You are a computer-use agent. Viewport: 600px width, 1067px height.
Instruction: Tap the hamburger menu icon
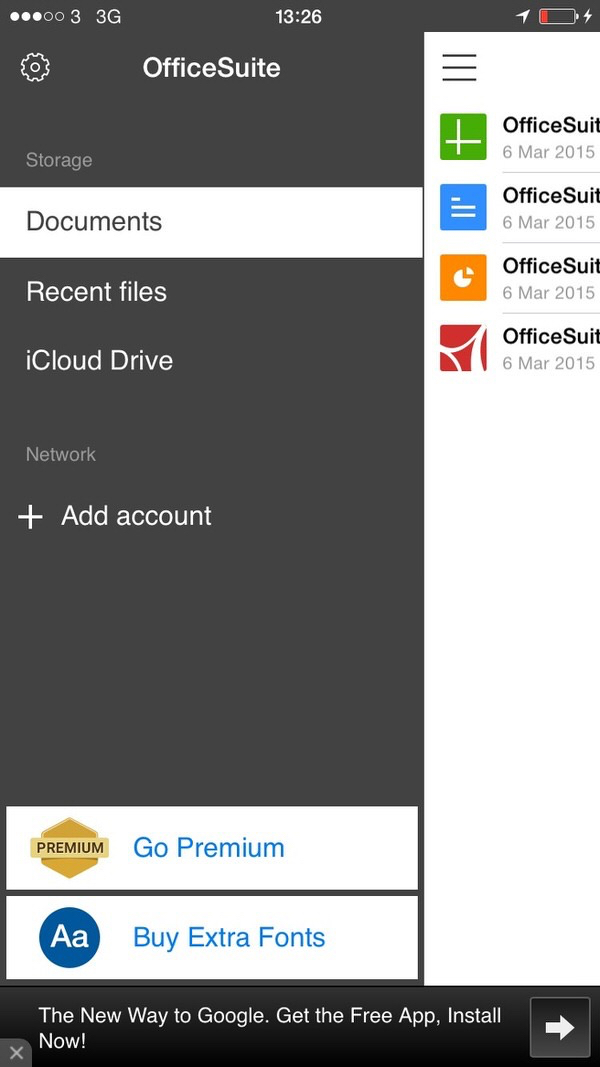click(459, 67)
